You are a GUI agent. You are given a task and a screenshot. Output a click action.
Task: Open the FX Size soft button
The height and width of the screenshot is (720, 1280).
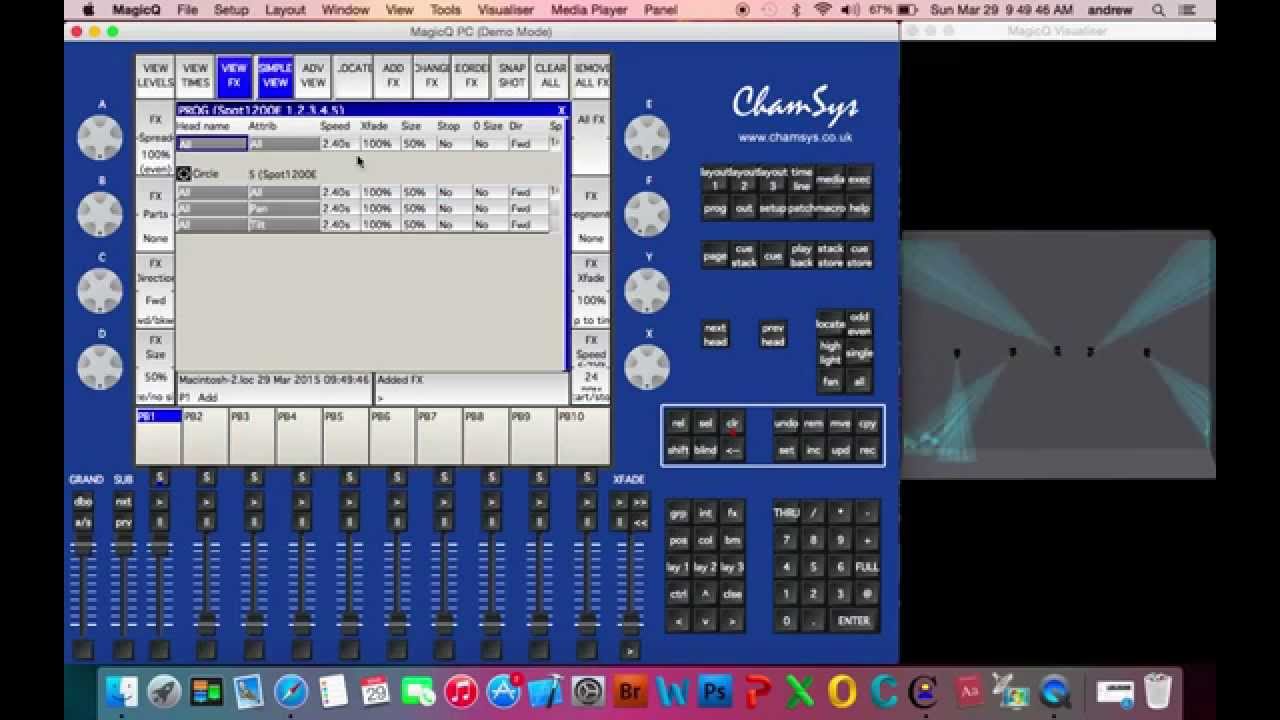coord(155,367)
